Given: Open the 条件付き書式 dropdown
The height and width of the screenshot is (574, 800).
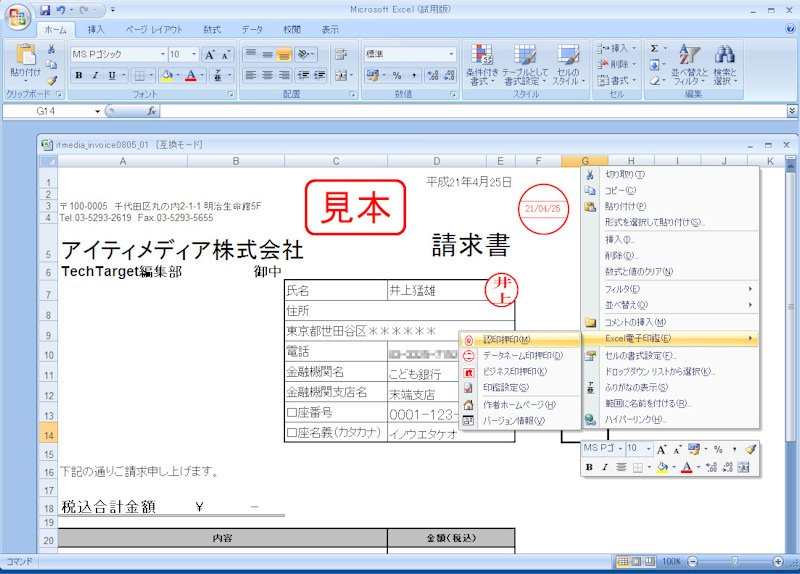Looking at the screenshot, I should pos(482,65).
